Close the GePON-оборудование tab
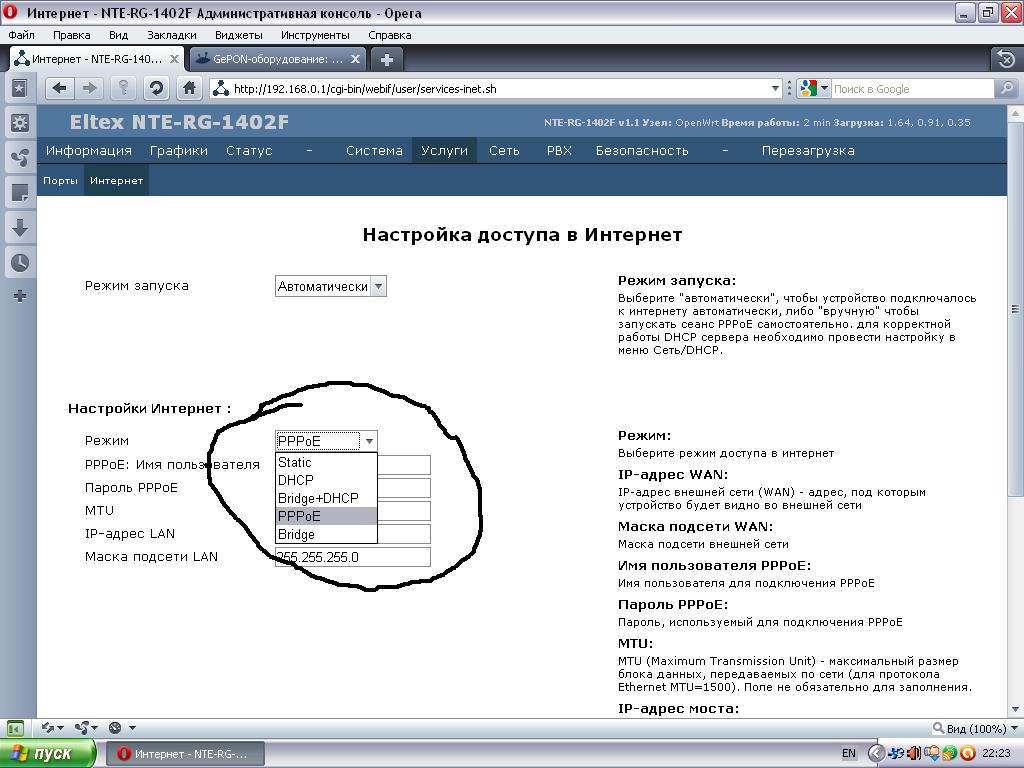This screenshot has width=1024, height=768. (355, 59)
